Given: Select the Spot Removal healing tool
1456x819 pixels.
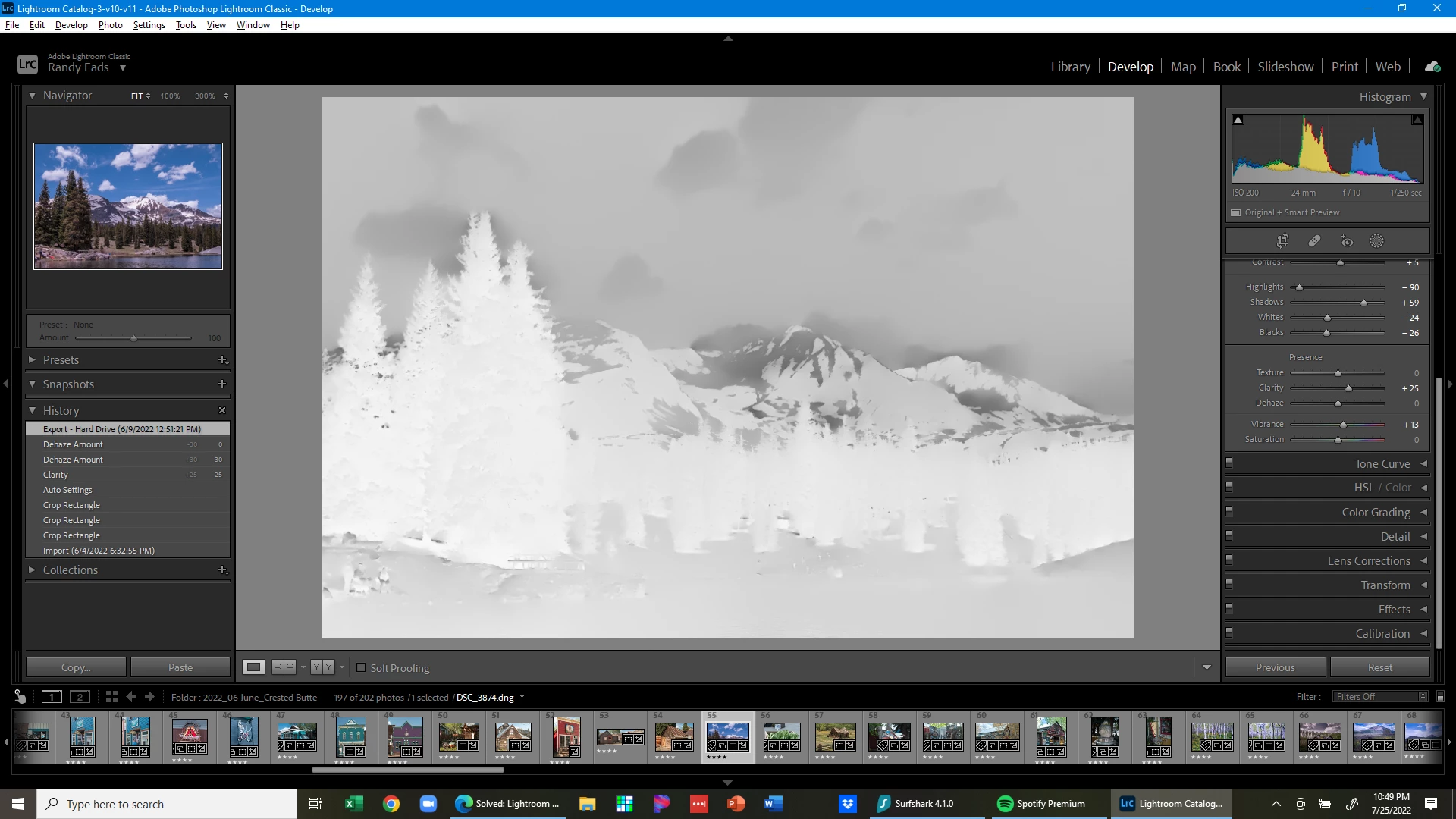Looking at the screenshot, I should tap(1314, 241).
